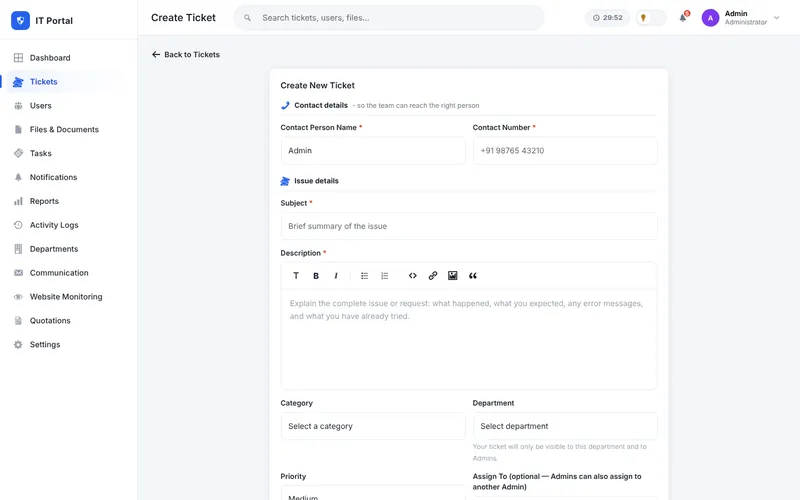The width and height of the screenshot is (800, 500).
Task: Insert a bulleted list in description
Action: click(364, 276)
